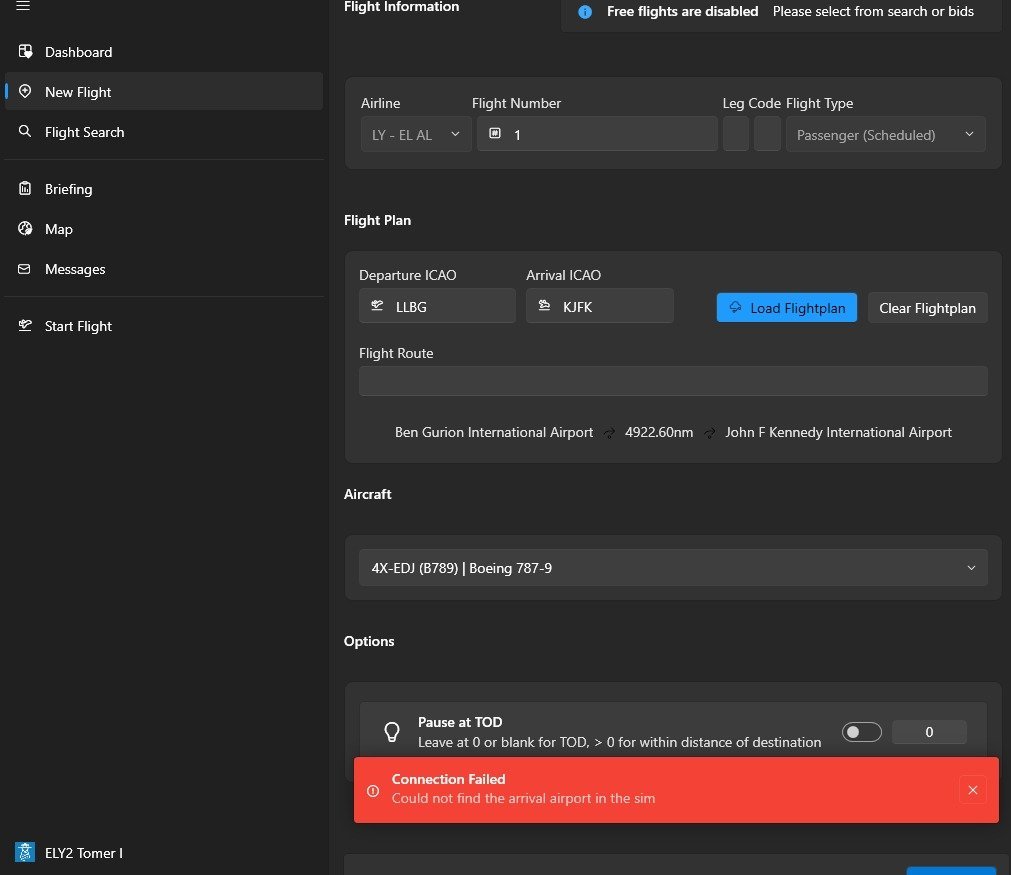Click the Pause at TOD lightbulb icon
Screen dimensions: 1011x875
click(x=392, y=732)
